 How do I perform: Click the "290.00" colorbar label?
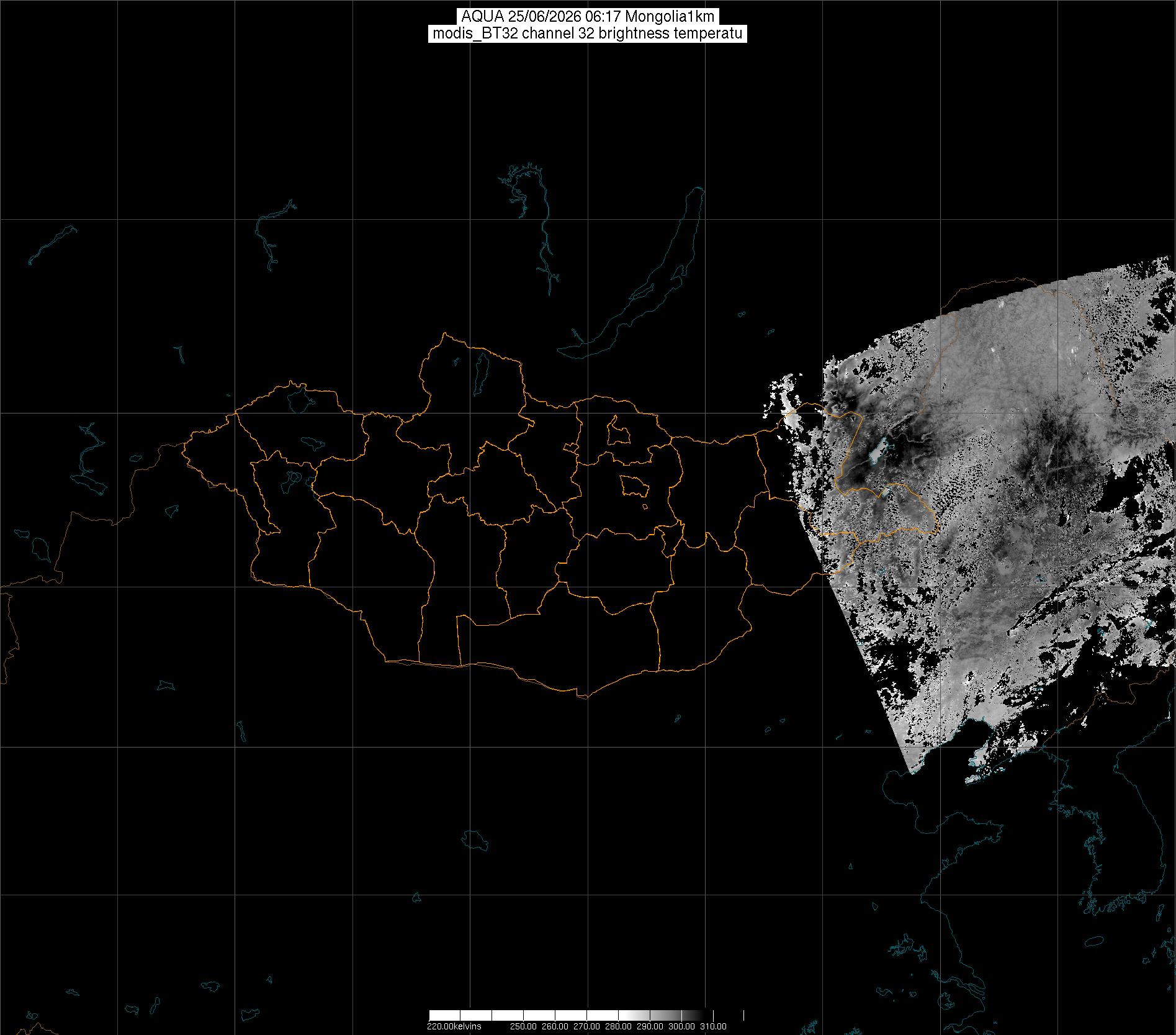[650, 1026]
